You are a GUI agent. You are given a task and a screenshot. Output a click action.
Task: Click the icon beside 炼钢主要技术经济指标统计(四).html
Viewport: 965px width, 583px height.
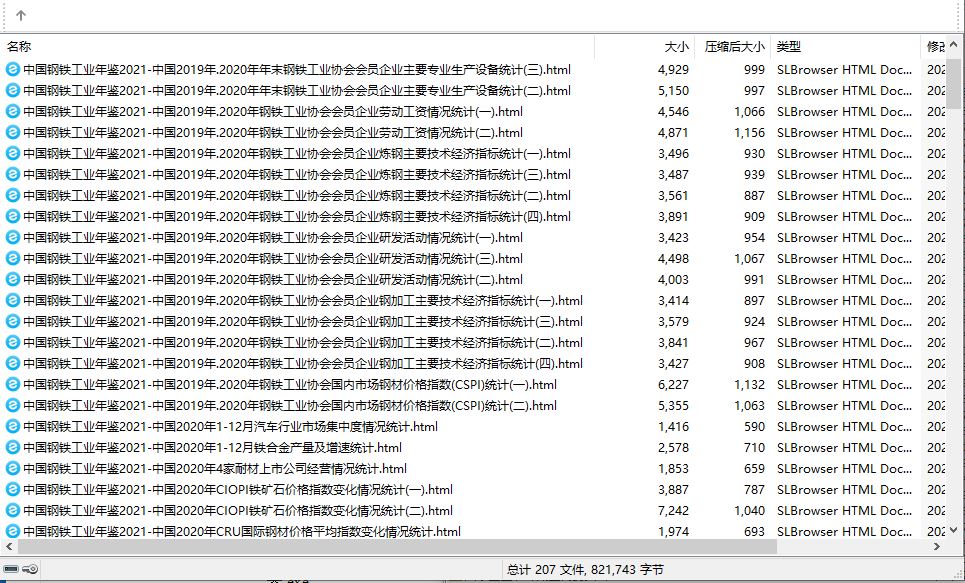coord(12,216)
